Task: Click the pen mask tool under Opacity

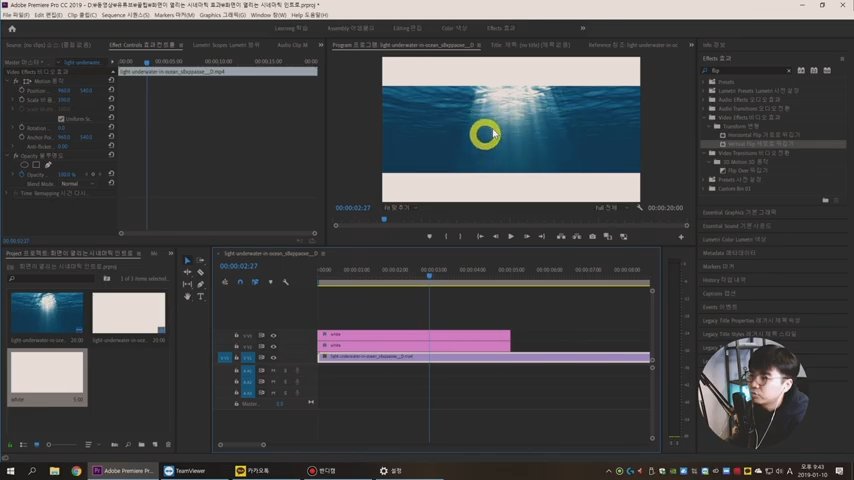Action: tap(48, 165)
